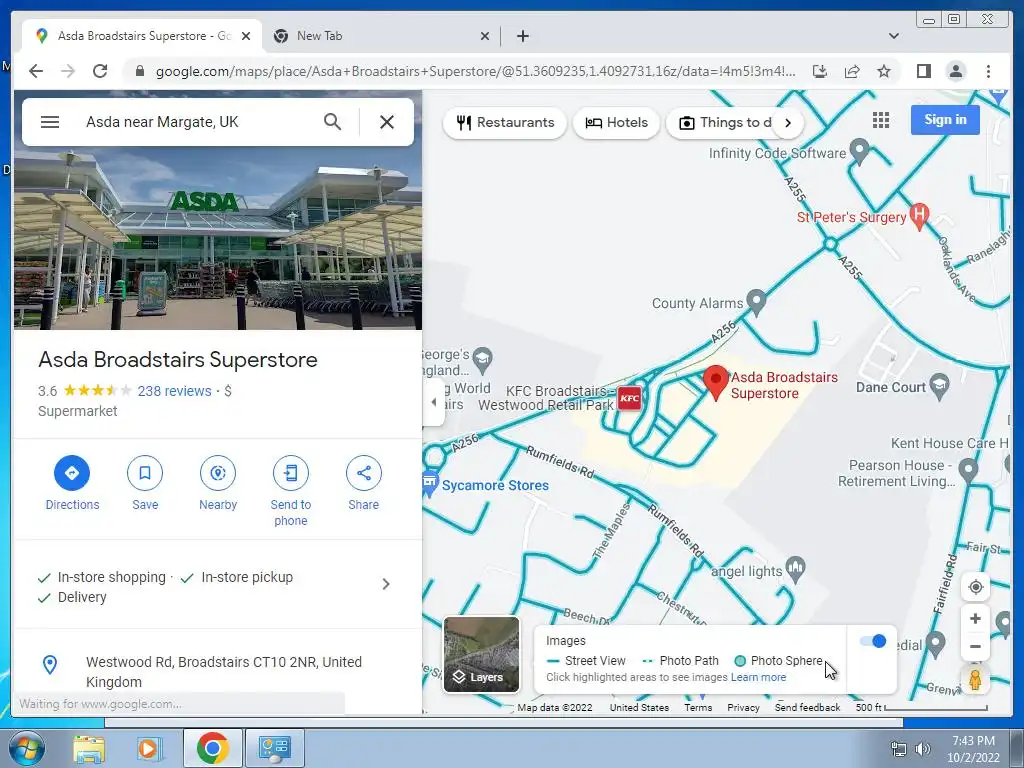Collapse the side panel arrow
Screen dimensions: 1024x768
pos(433,402)
